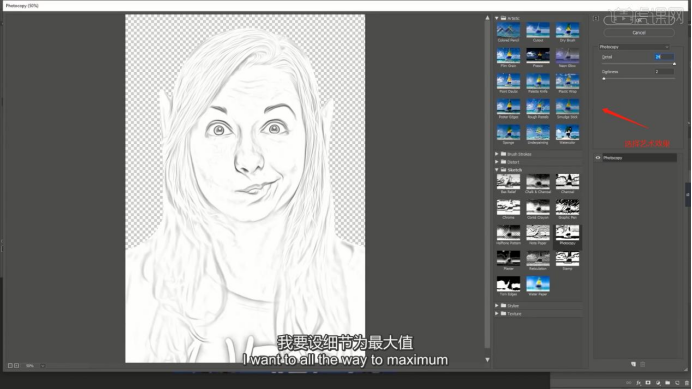Click the OK button
The image size is (692, 389).
click(x=639, y=20)
